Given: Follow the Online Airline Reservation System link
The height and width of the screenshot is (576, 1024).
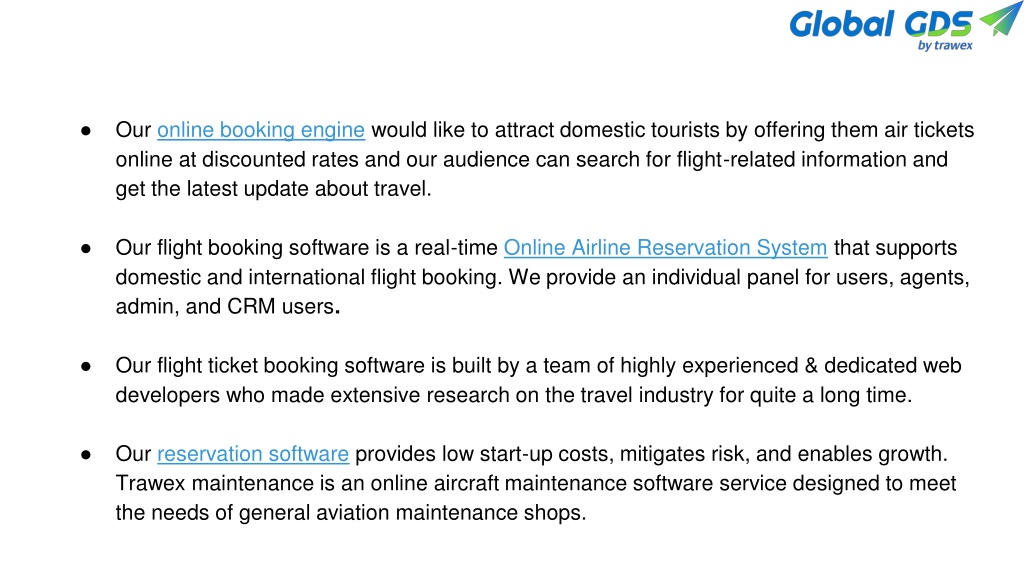Looking at the screenshot, I should click(665, 248).
